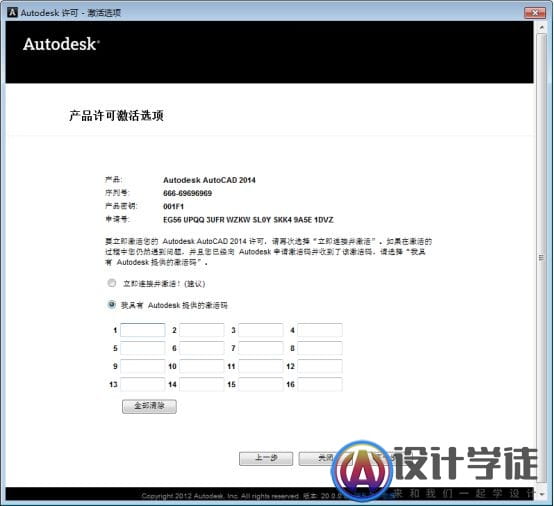Click the scrollbar up arrow
554x506 pixels.
click(541, 27)
